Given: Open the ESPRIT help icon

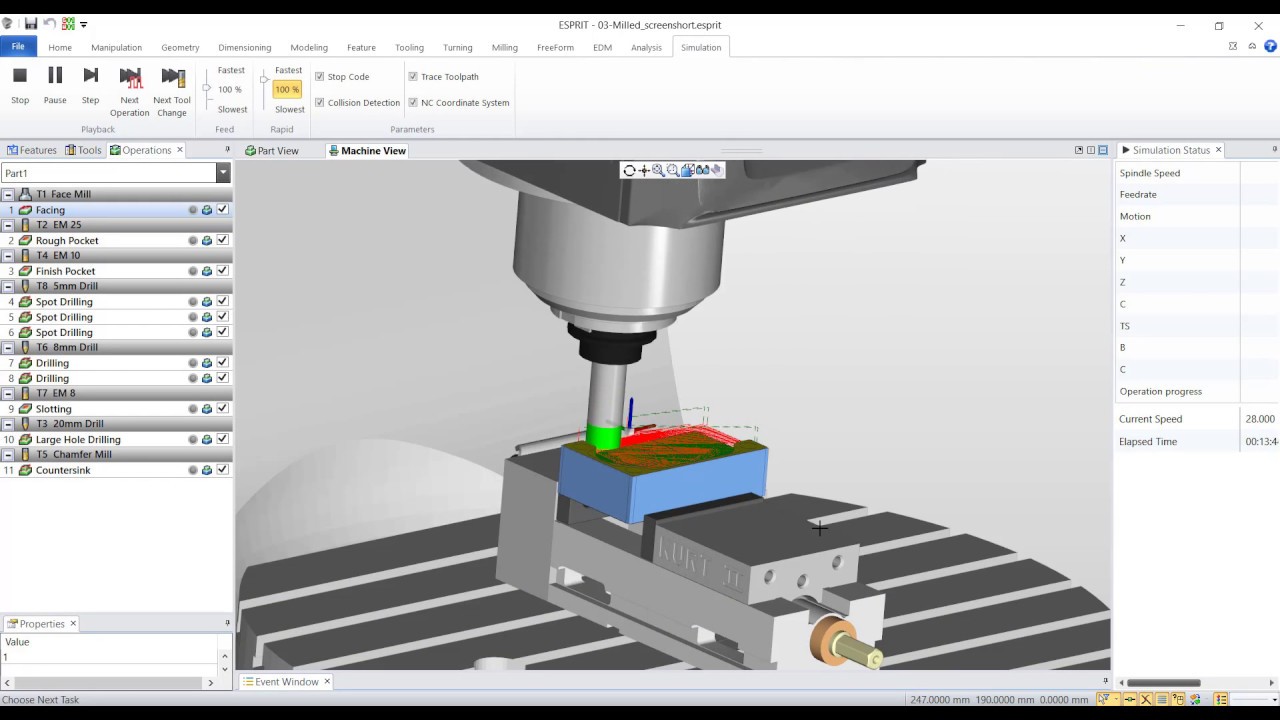Looking at the screenshot, I should coord(1270,46).
